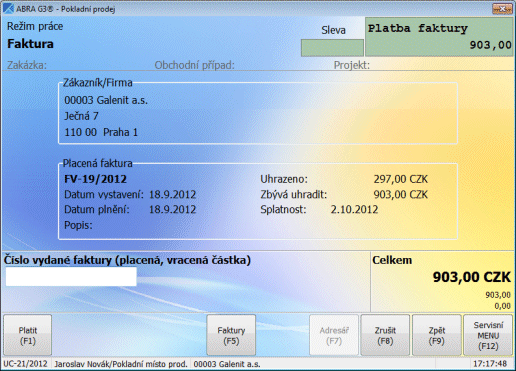516x371 pixels.
Task: Click the green Sleva discount box
Action: point(332,48)
